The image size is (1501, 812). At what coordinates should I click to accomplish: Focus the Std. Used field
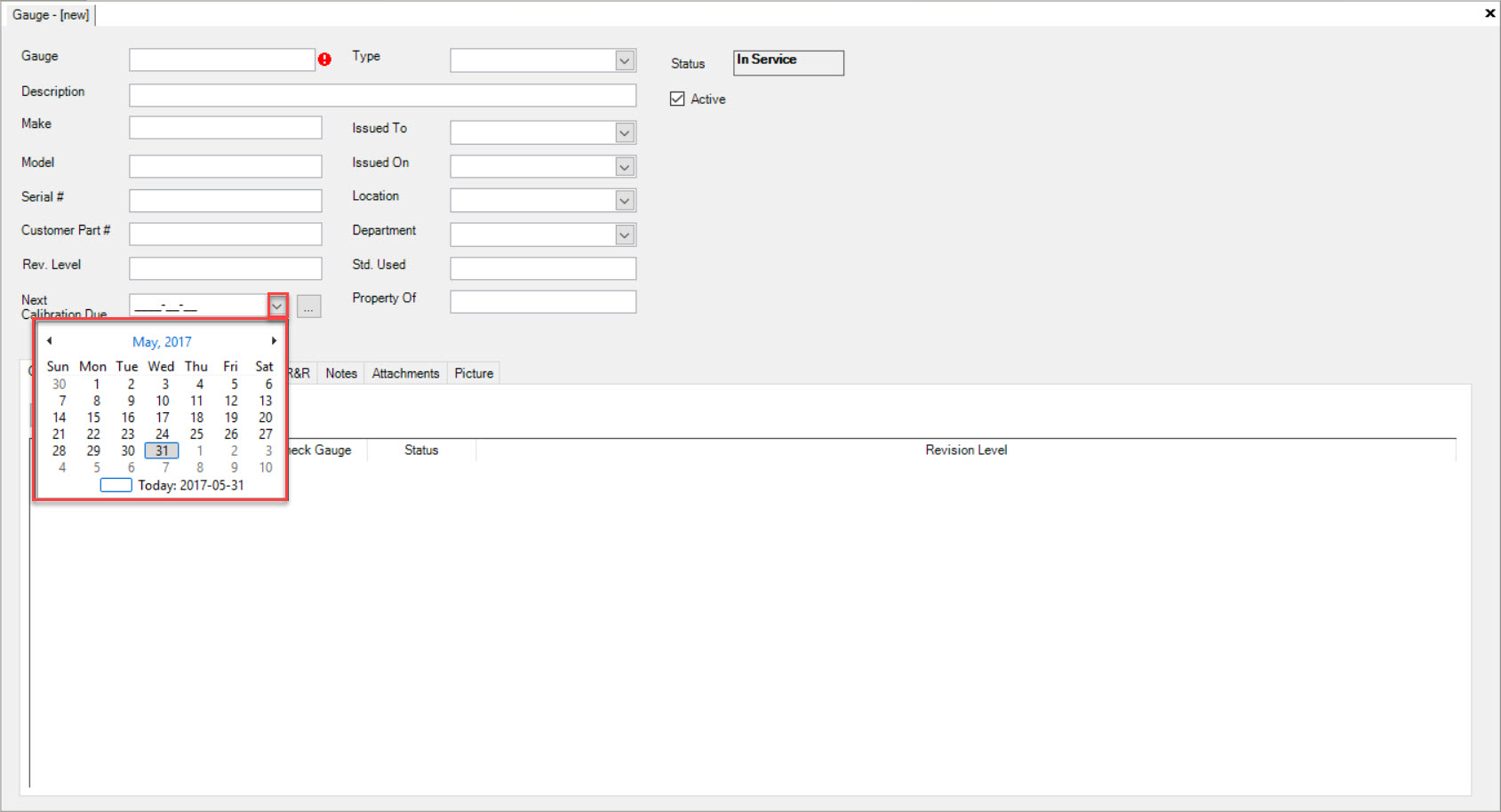pos(543,268)
